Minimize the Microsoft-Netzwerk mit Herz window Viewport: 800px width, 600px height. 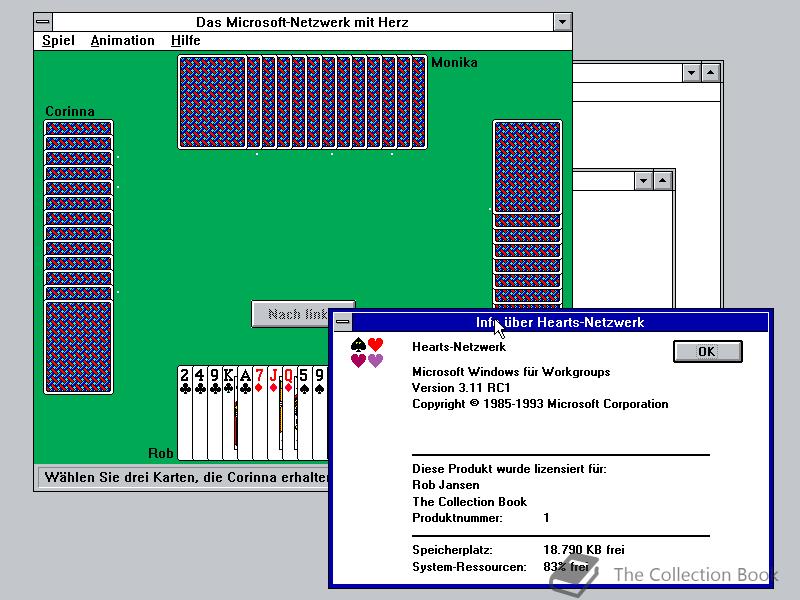click(x=562, y=22)
